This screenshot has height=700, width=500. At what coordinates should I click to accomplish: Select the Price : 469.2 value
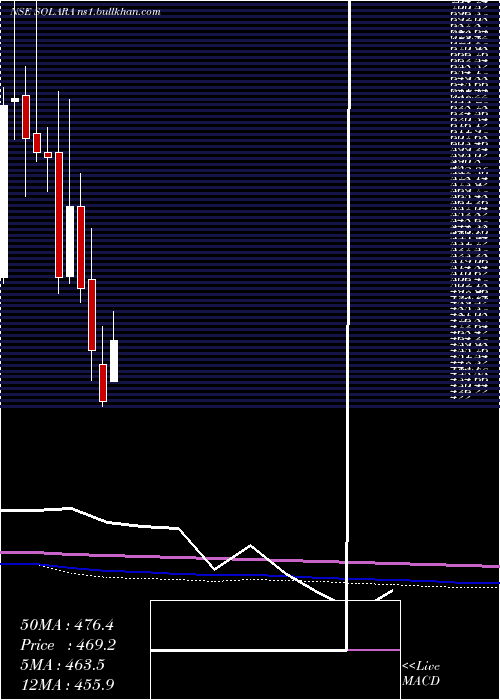tap(67, 645)
